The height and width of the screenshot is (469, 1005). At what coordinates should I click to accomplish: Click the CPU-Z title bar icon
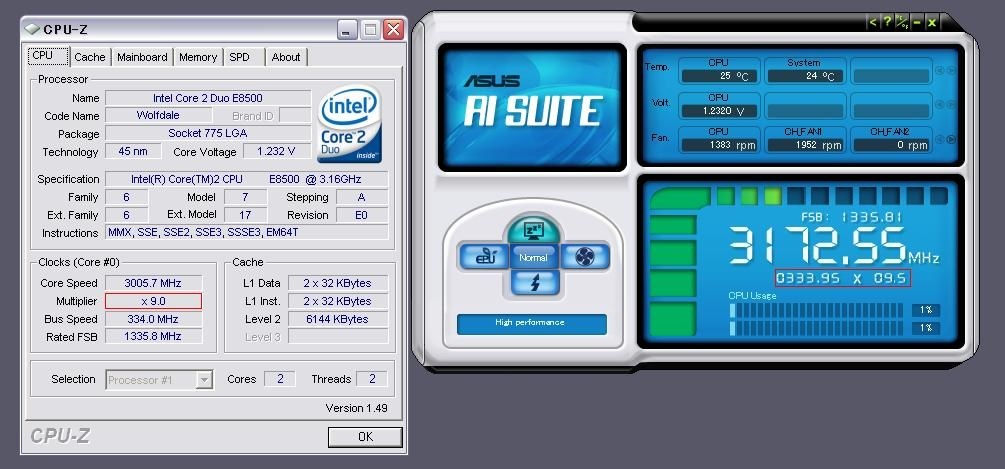(33, 29)
